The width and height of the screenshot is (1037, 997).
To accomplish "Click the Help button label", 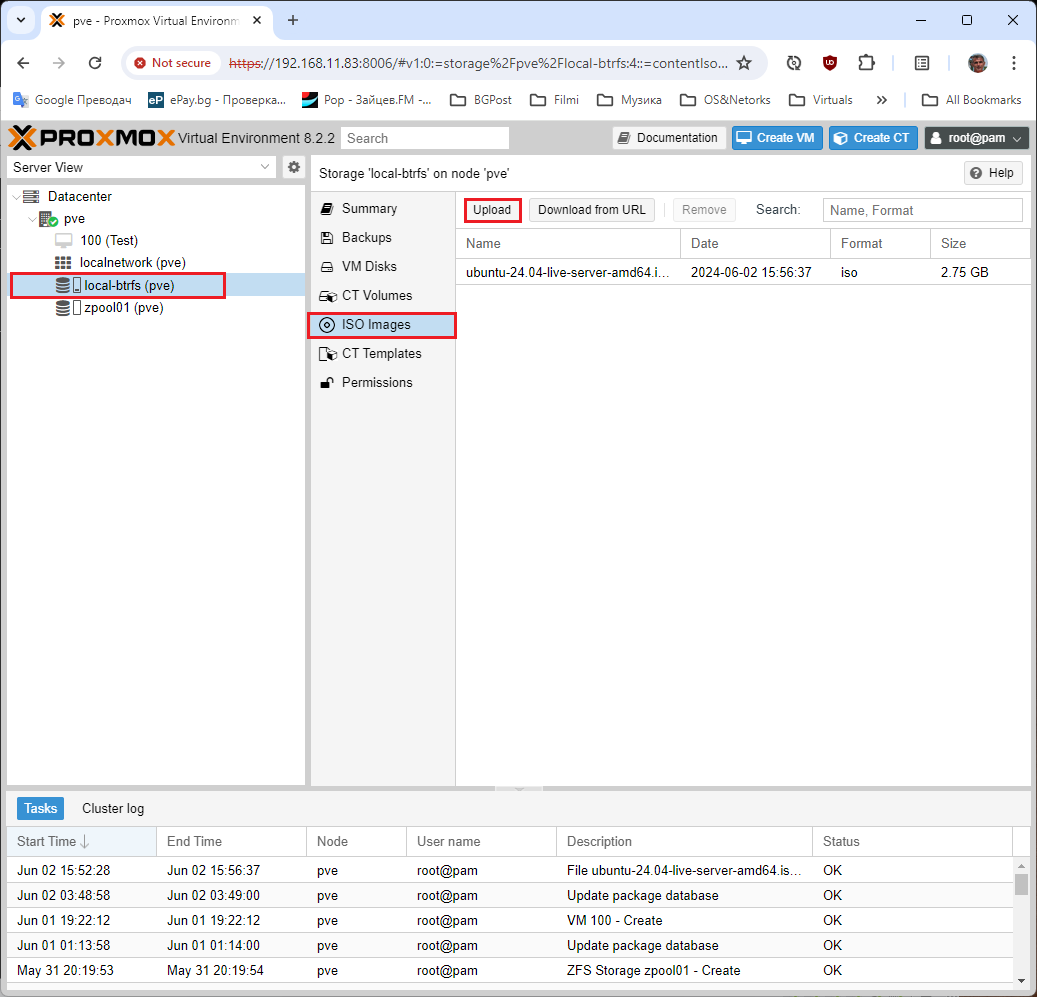I will pyautogui.click(x=1001, y=173).
